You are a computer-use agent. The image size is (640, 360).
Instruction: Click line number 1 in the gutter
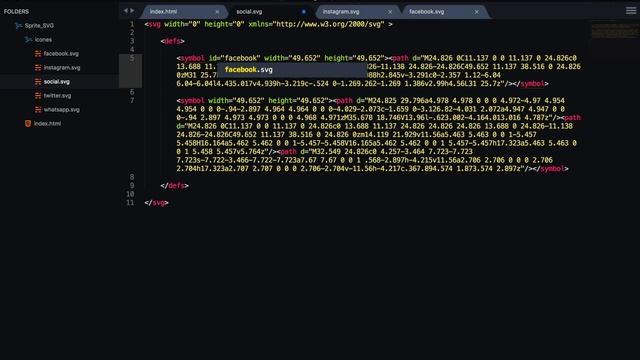(x=132, y=24)
